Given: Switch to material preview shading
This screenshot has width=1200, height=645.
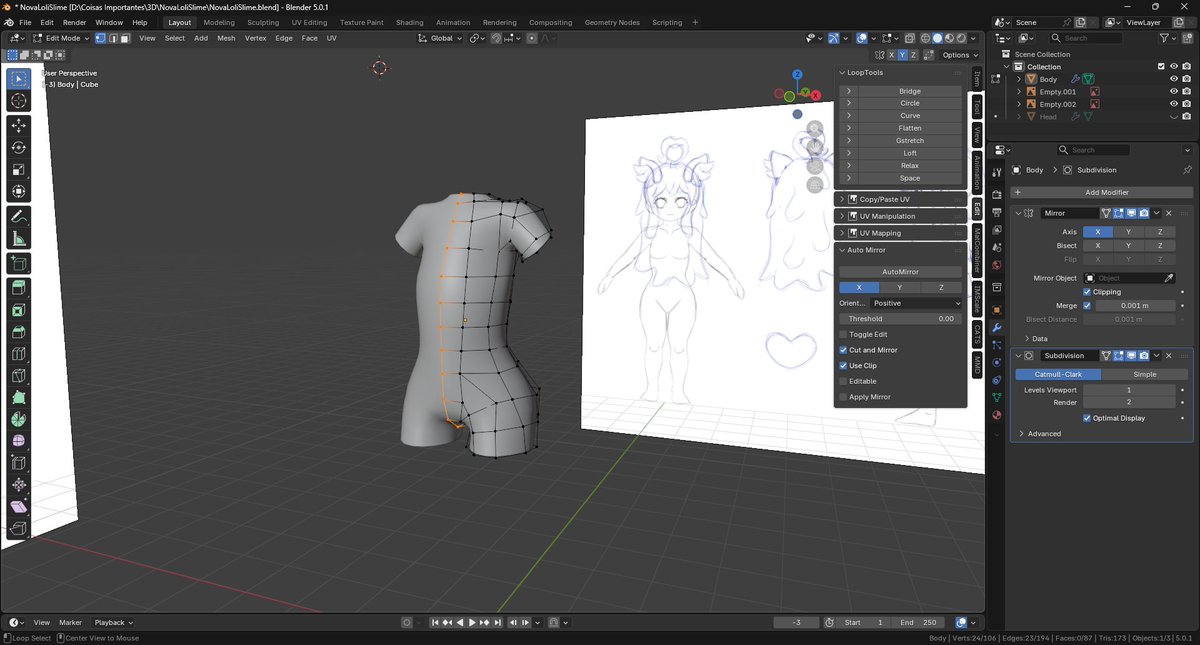Looking at the screenshot, I should click(950, 38).
